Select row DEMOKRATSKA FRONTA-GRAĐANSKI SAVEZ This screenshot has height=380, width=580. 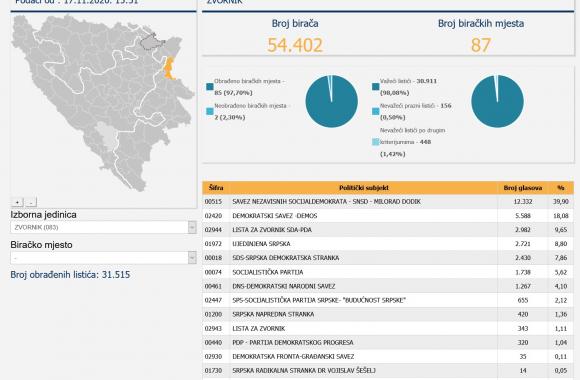click(388, 356)
